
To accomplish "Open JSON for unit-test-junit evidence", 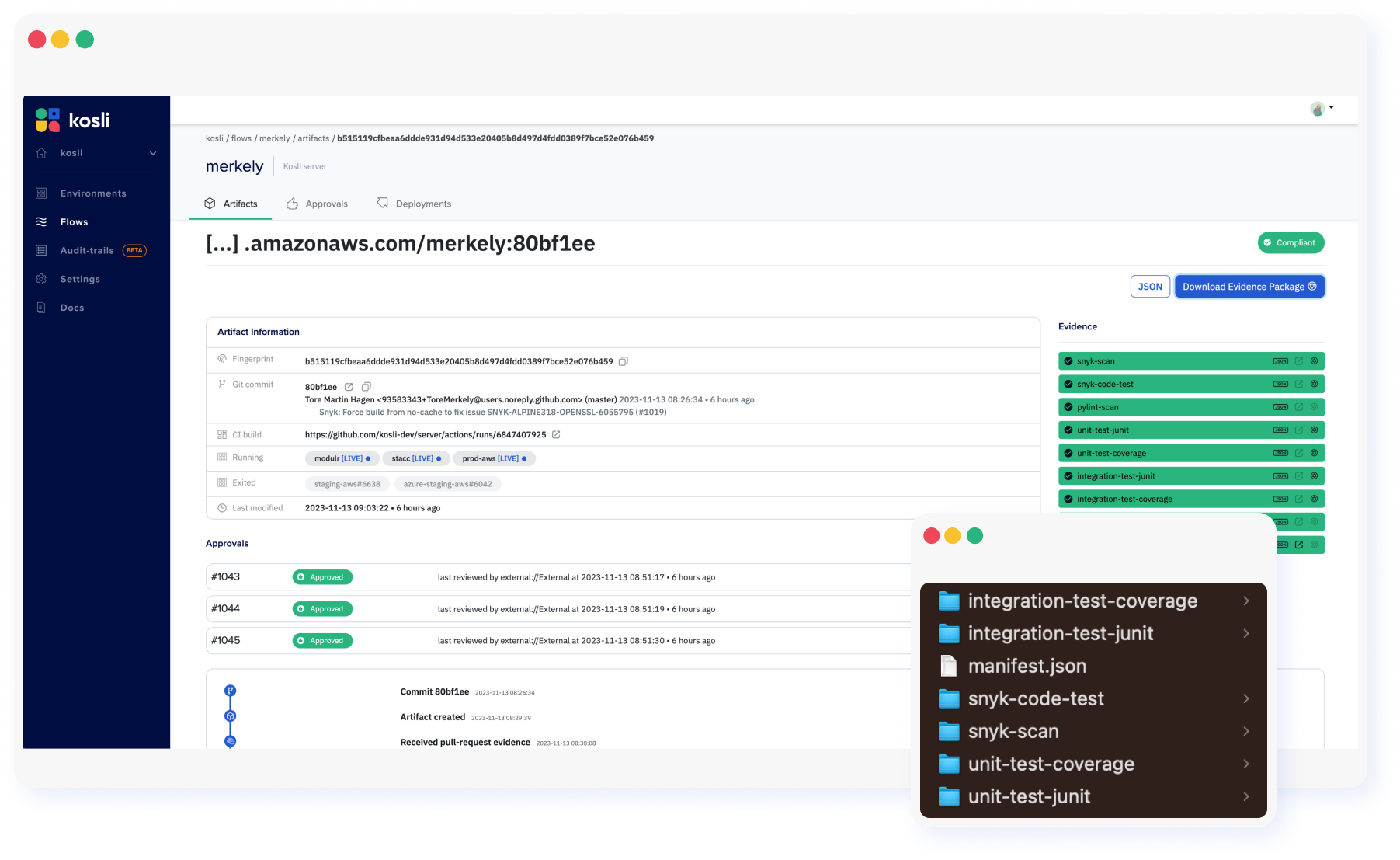I will click(x=1280, y=430).
